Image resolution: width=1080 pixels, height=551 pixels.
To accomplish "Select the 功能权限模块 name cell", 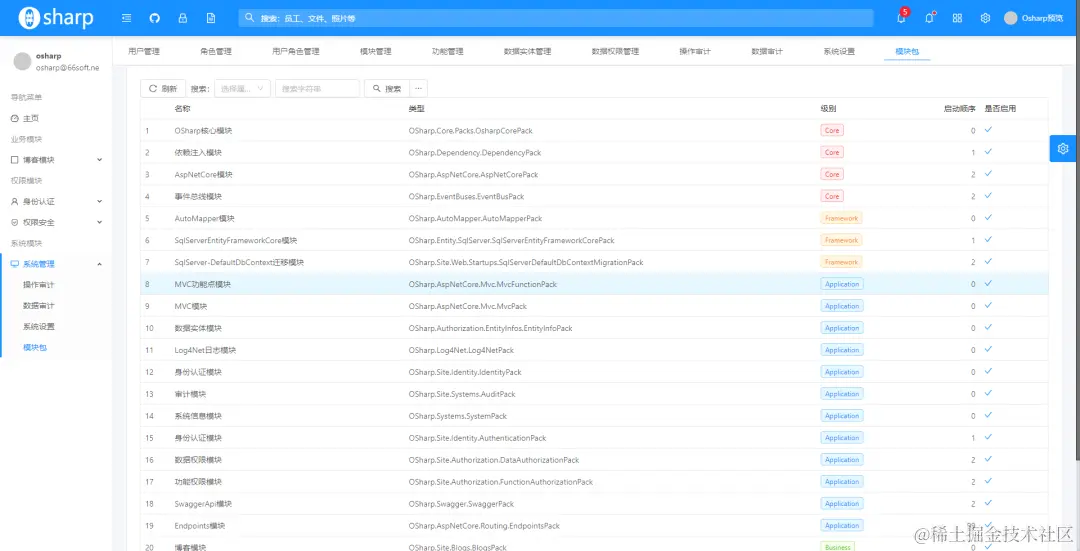I will pos(198,481).
